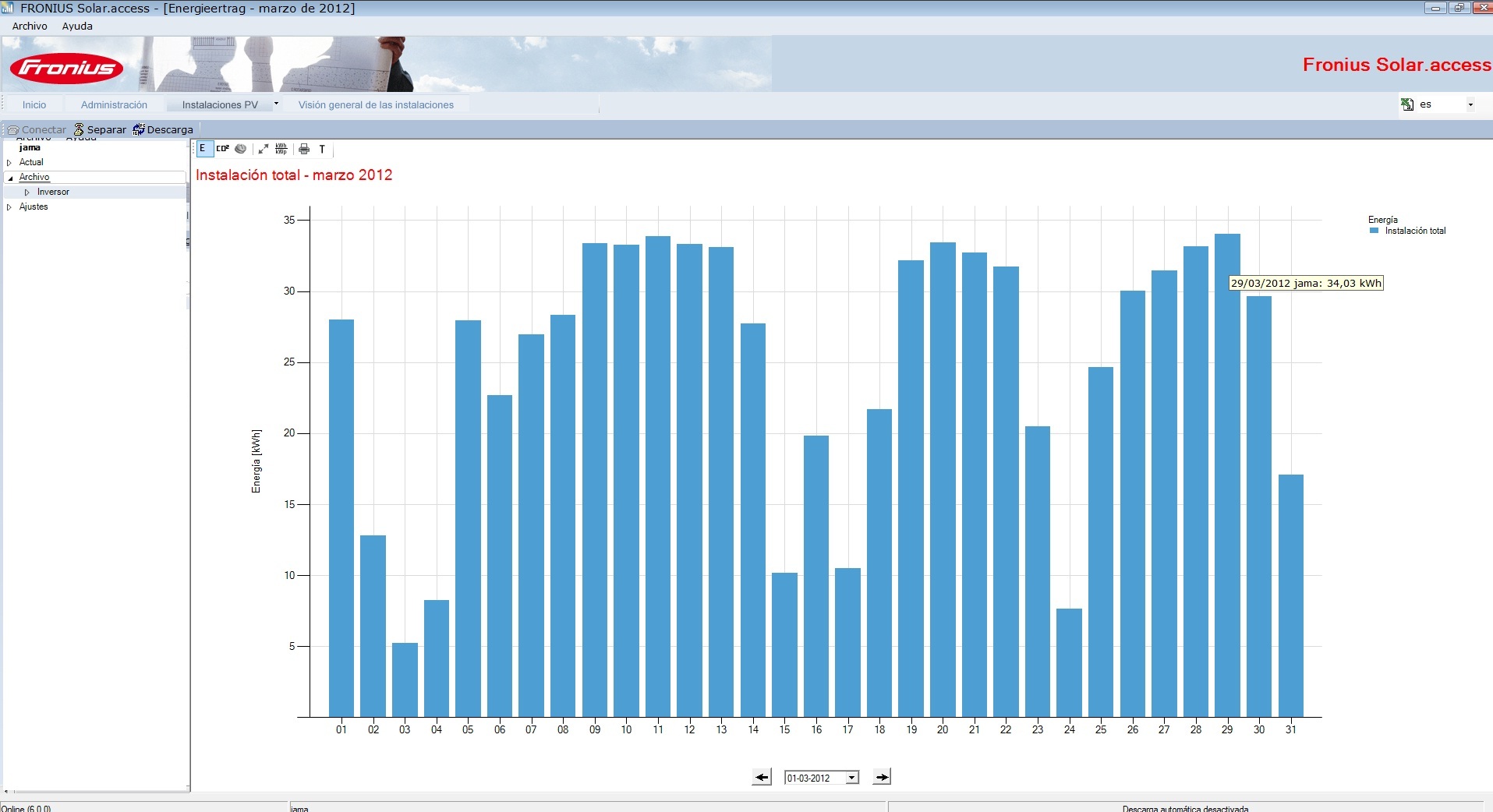
Task: Click the chart bar for day 03
Action: coord(405,680)
